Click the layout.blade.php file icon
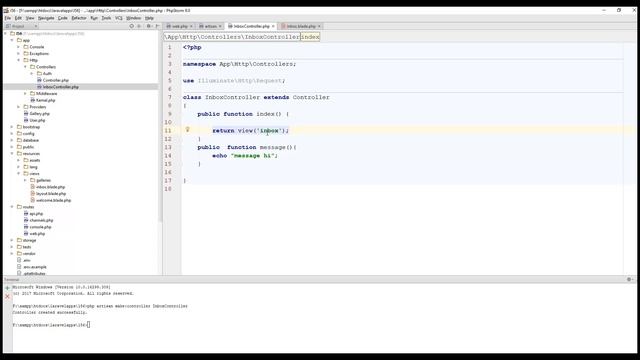 tap(33, 193)
